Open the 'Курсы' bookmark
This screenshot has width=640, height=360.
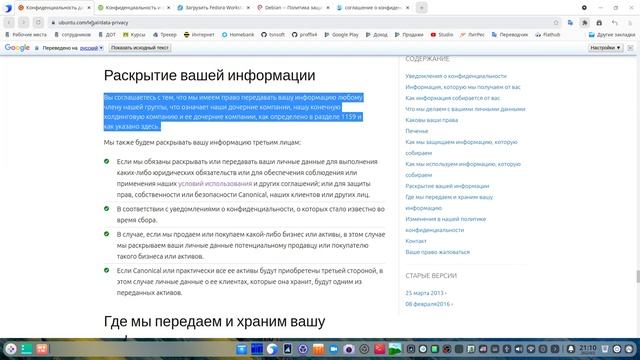(134, 35)
